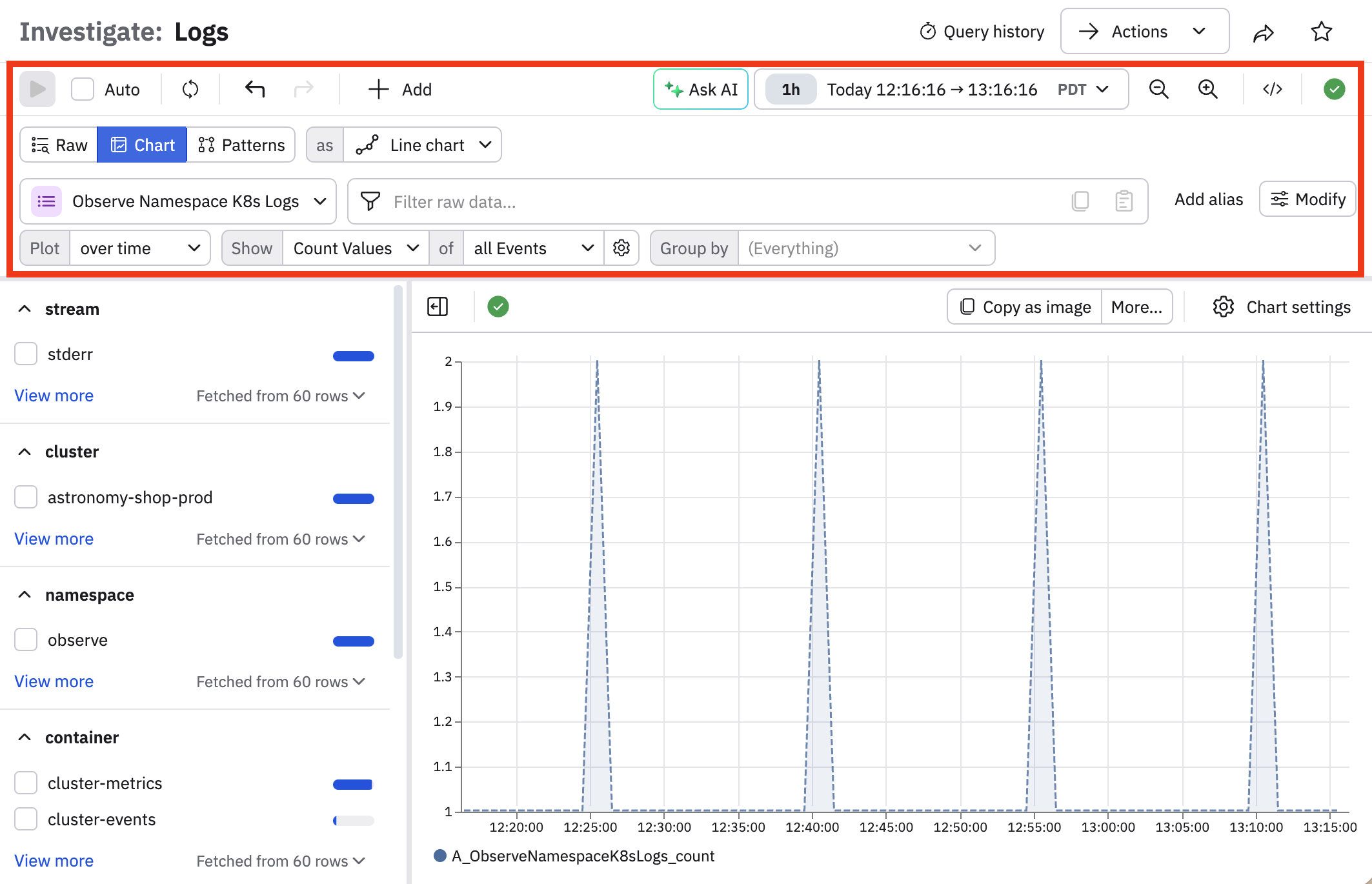Click the zoom in magnifier icon
This screenshot has width=1372, height=884.
tap(1207, 89)
